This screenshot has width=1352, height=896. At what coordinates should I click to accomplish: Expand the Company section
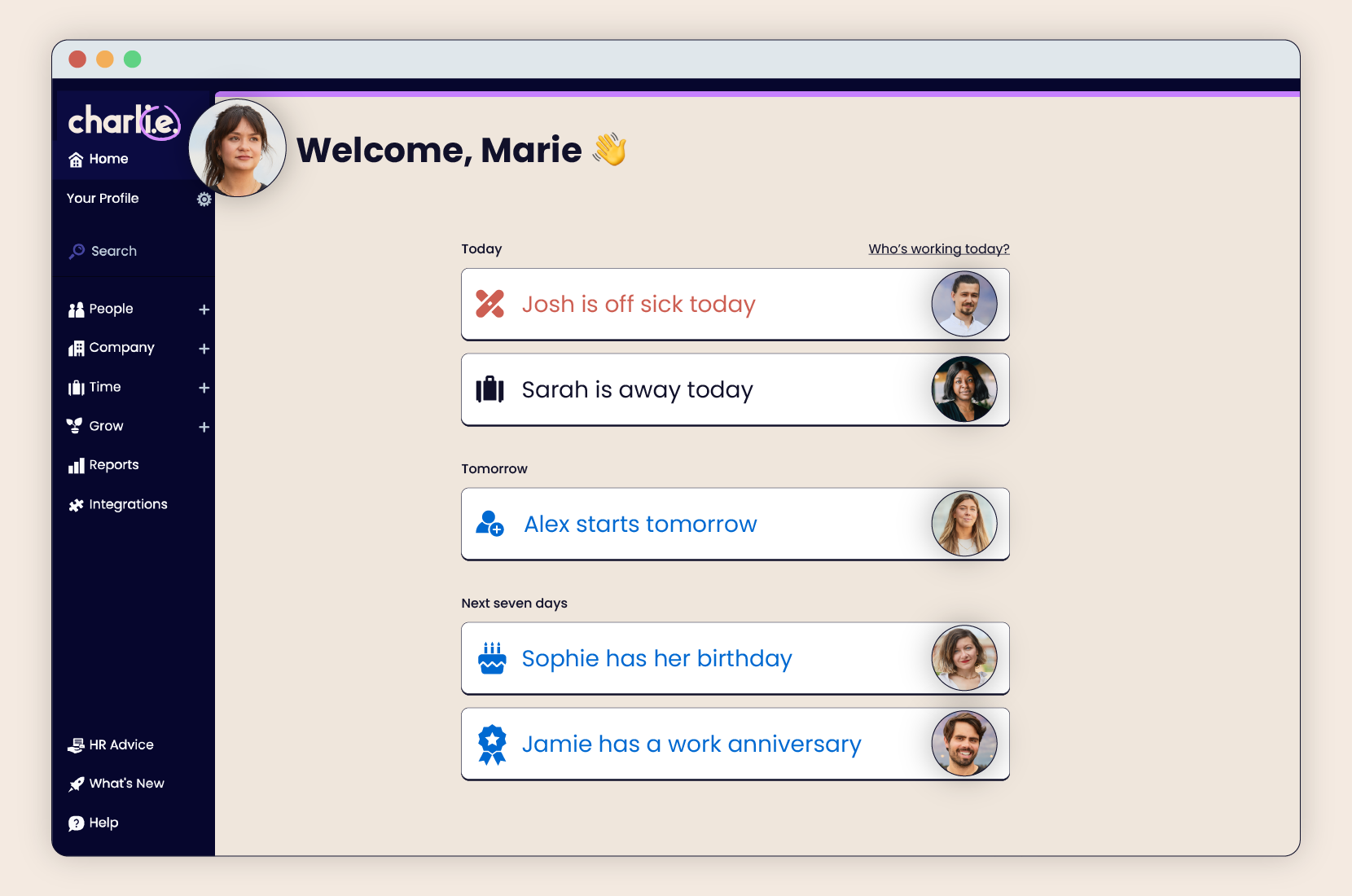point(204,348)
